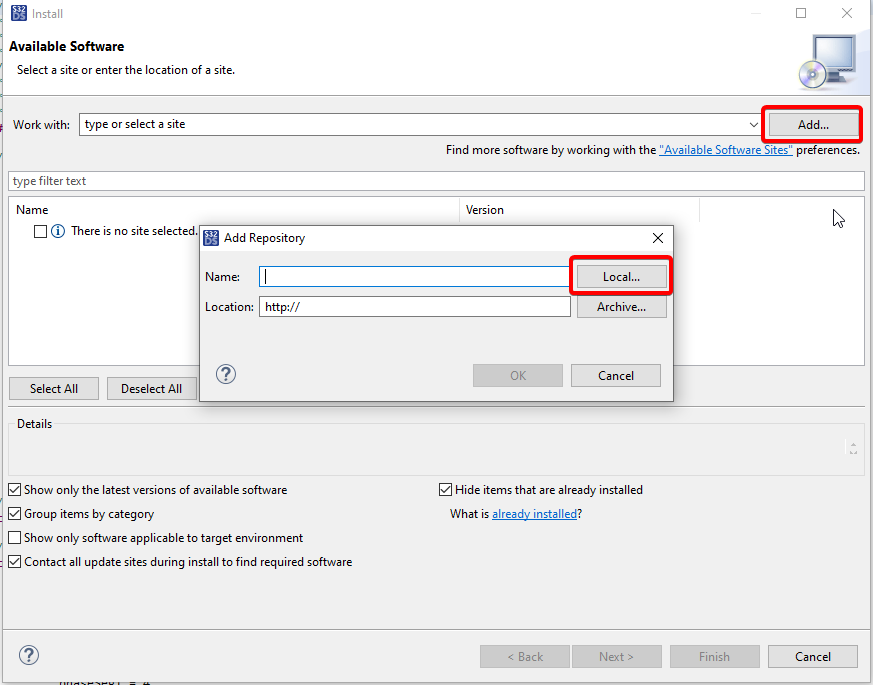
Task: Click the help icon in Add Repository dialog
Action: point(225,373)
